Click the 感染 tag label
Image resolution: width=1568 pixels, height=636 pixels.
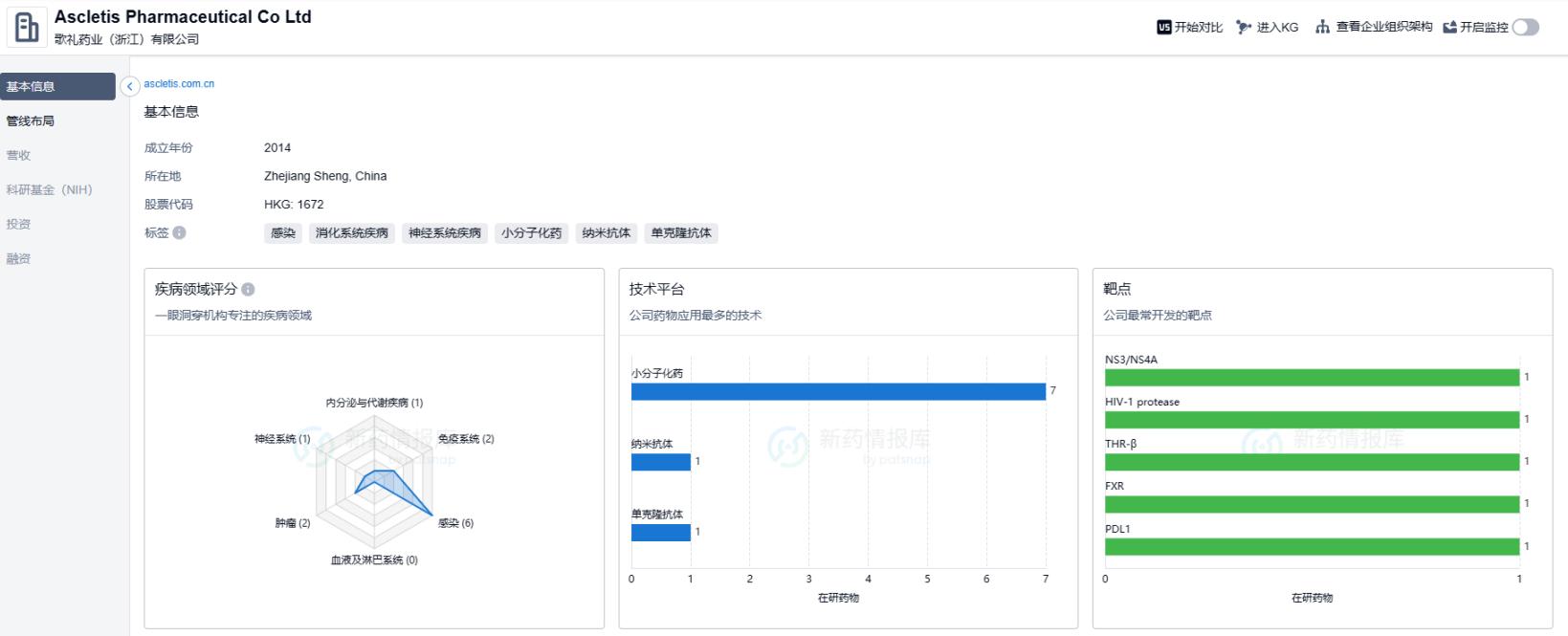[x=282, y=232]
